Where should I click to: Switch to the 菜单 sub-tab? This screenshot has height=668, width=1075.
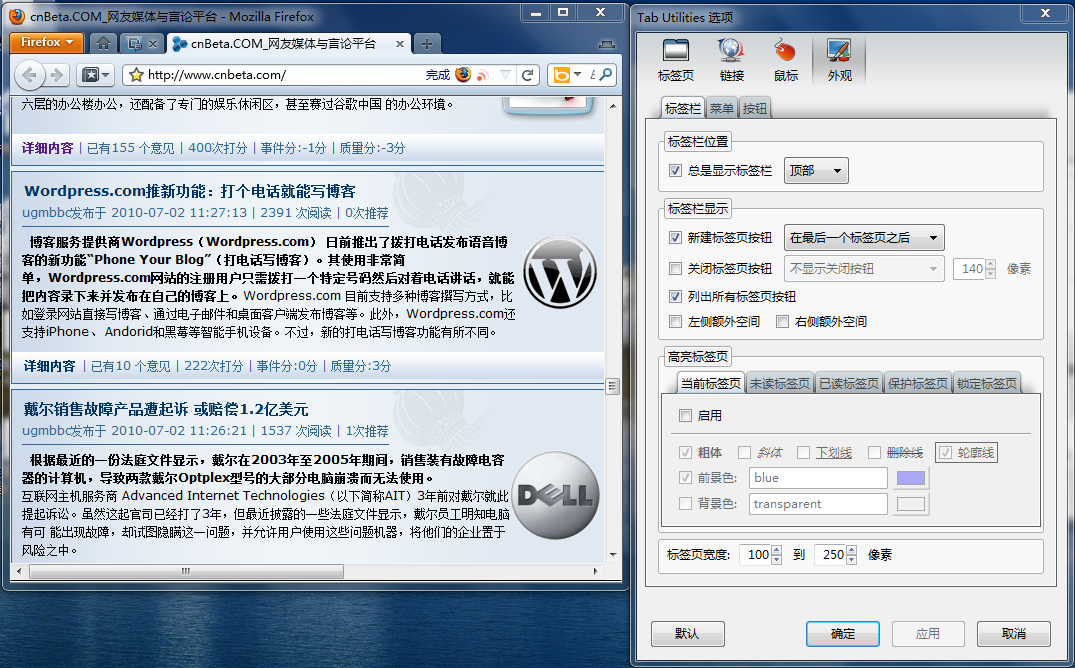pyautogui.click(x=721, y=108)
